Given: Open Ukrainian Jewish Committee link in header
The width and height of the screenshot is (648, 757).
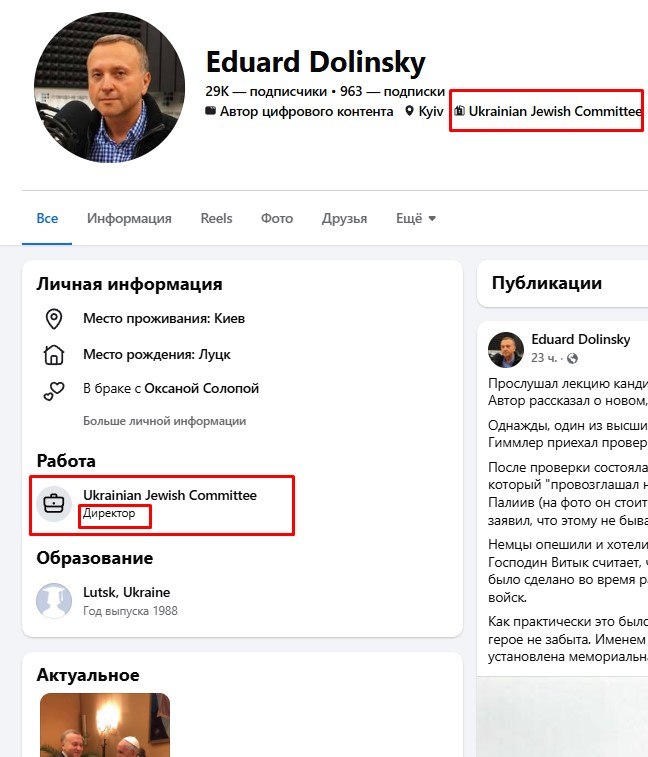Looking at the screenshot, I should point(555,111).
